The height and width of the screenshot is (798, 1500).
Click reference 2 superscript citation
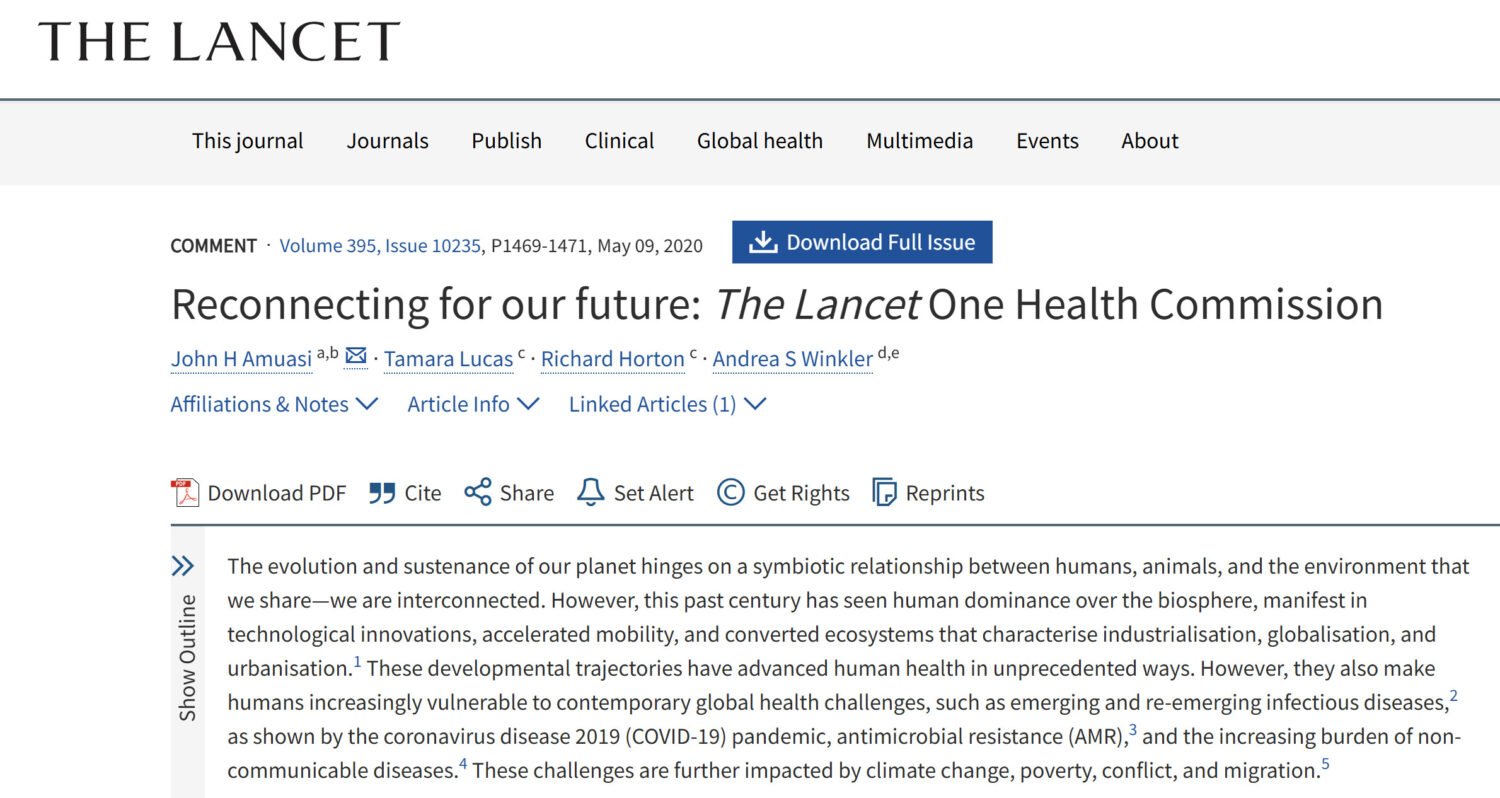[x=1453, y=696]
